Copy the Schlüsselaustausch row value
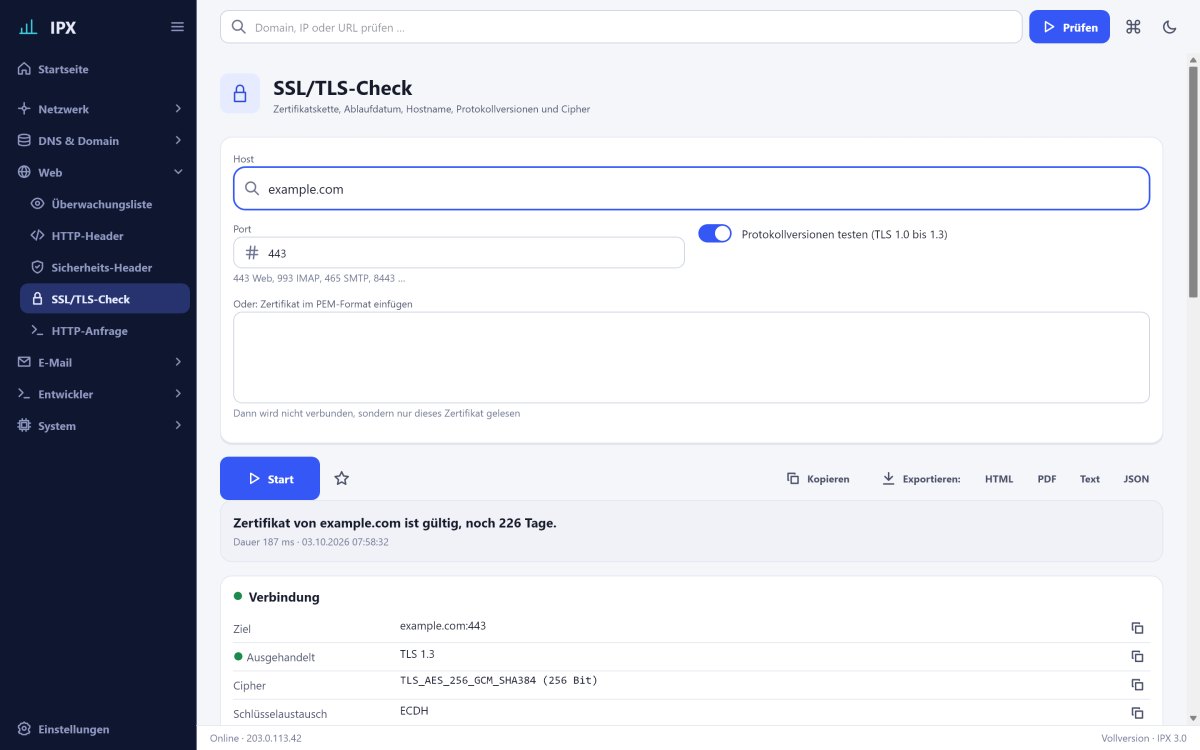The height and width of the screenshot is (750, 1200). (x=1137, y=713)
